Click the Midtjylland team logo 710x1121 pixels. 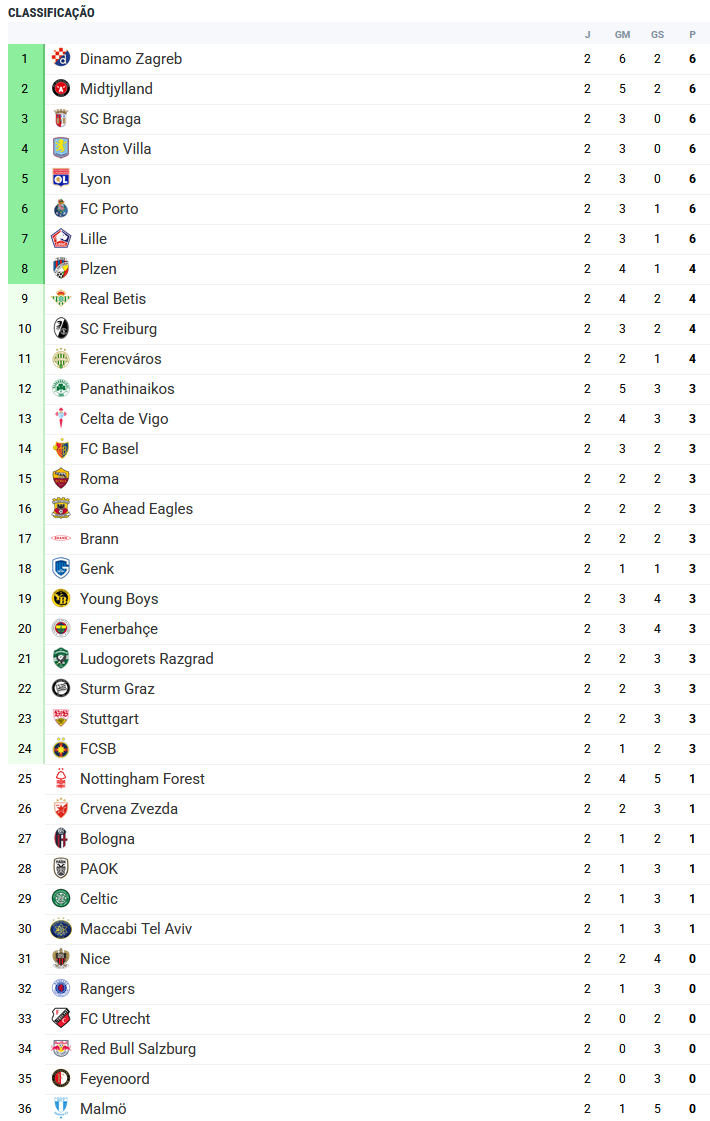point(61,89)
